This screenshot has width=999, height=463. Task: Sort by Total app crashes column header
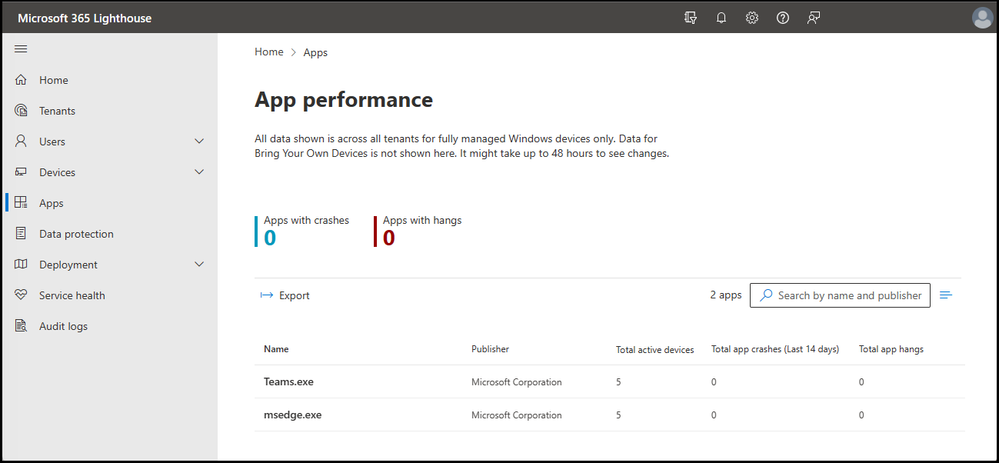click(x=775, y=349)
